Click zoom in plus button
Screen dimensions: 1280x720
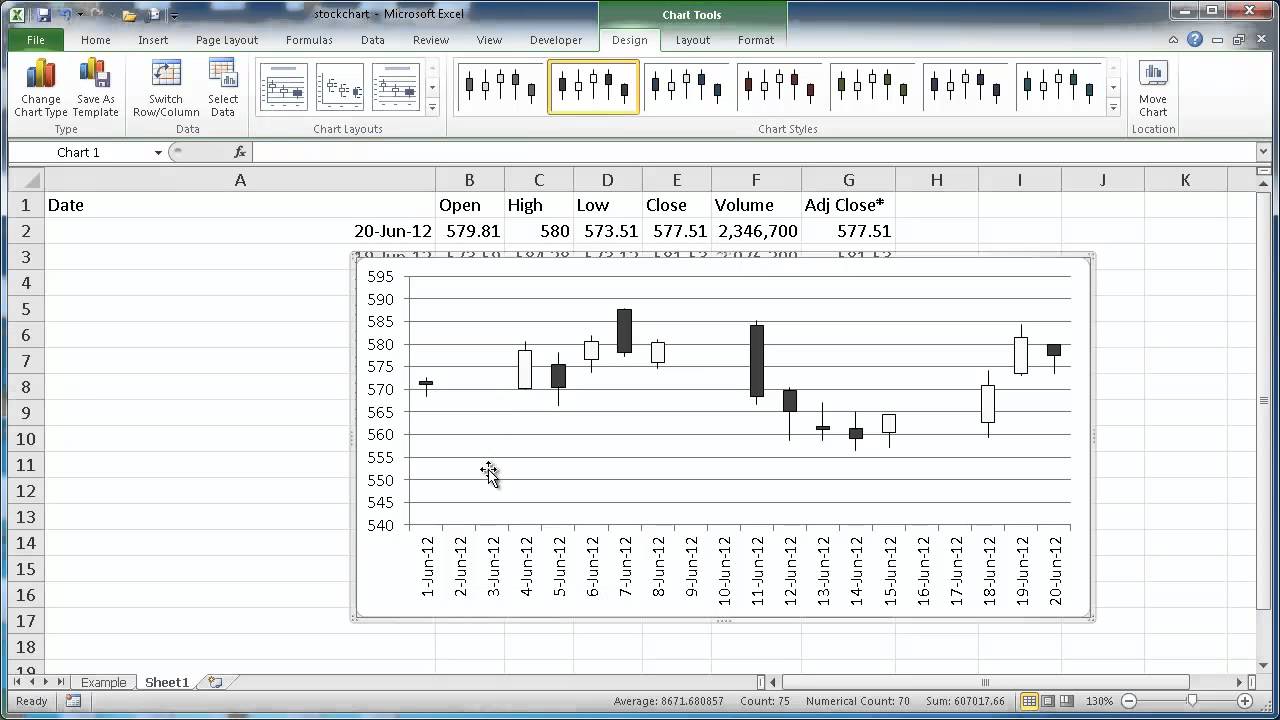(1243, 701)
